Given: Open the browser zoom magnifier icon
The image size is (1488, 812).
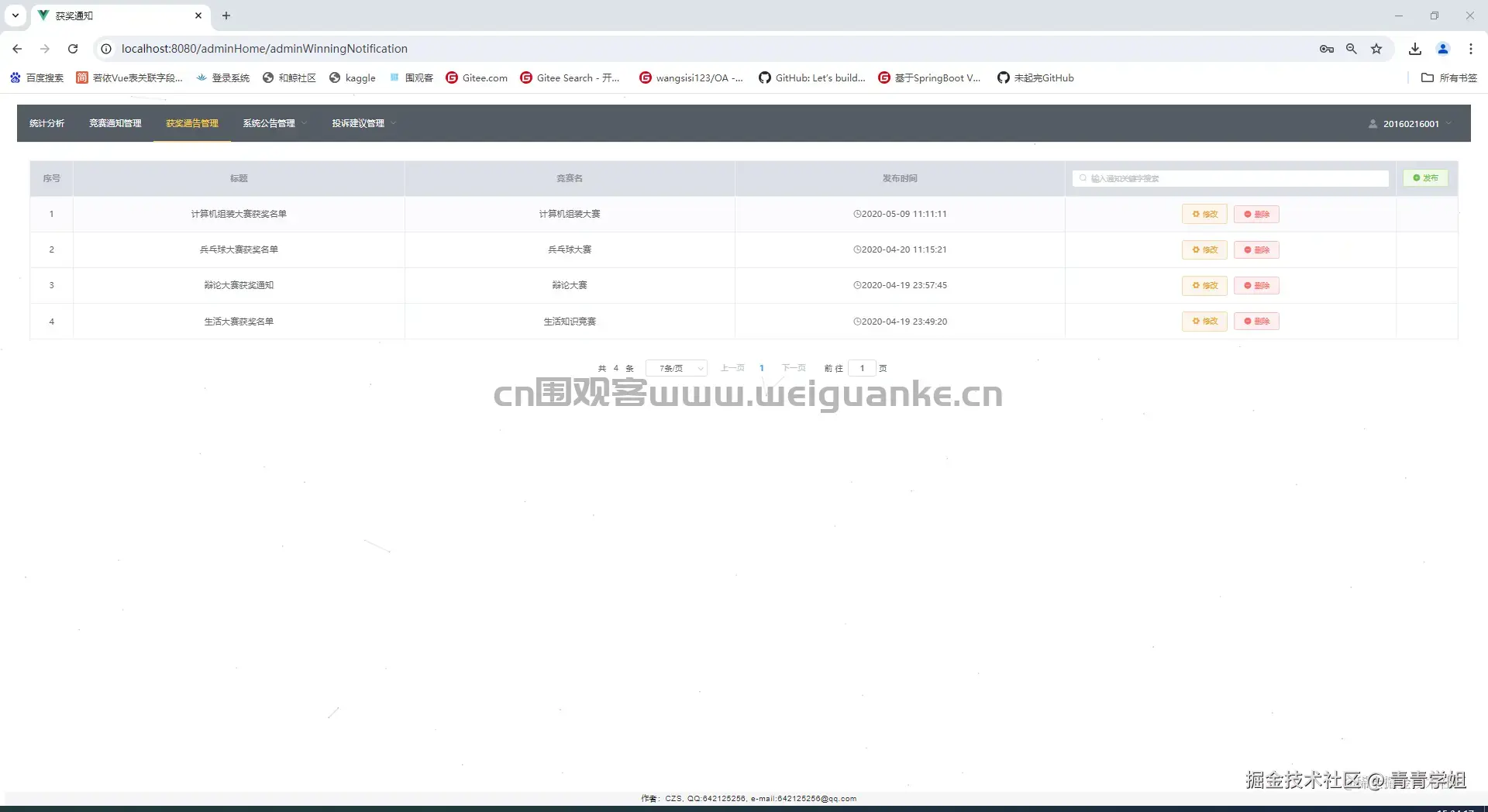Looking at the screenshot, I should click(1352, 49).
